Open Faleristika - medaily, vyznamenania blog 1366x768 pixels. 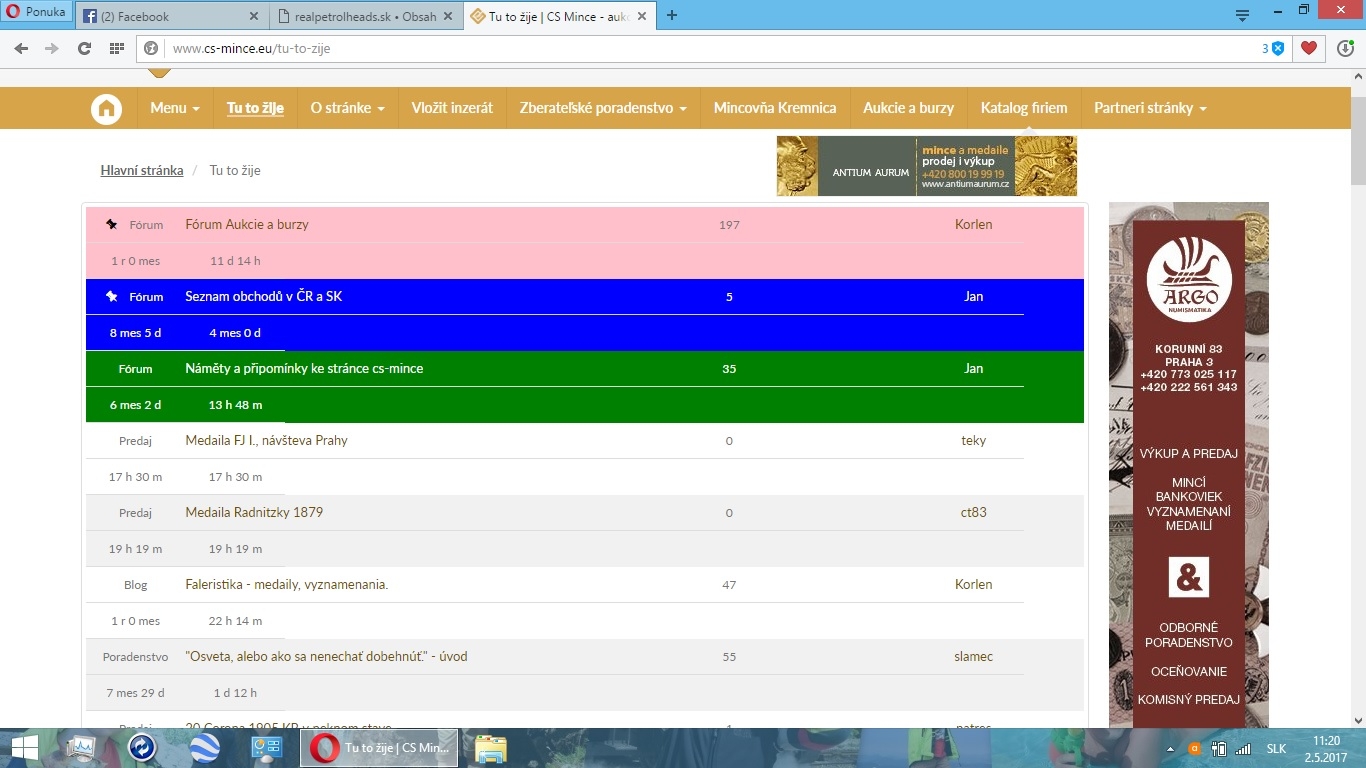click(x=287, y=585)
